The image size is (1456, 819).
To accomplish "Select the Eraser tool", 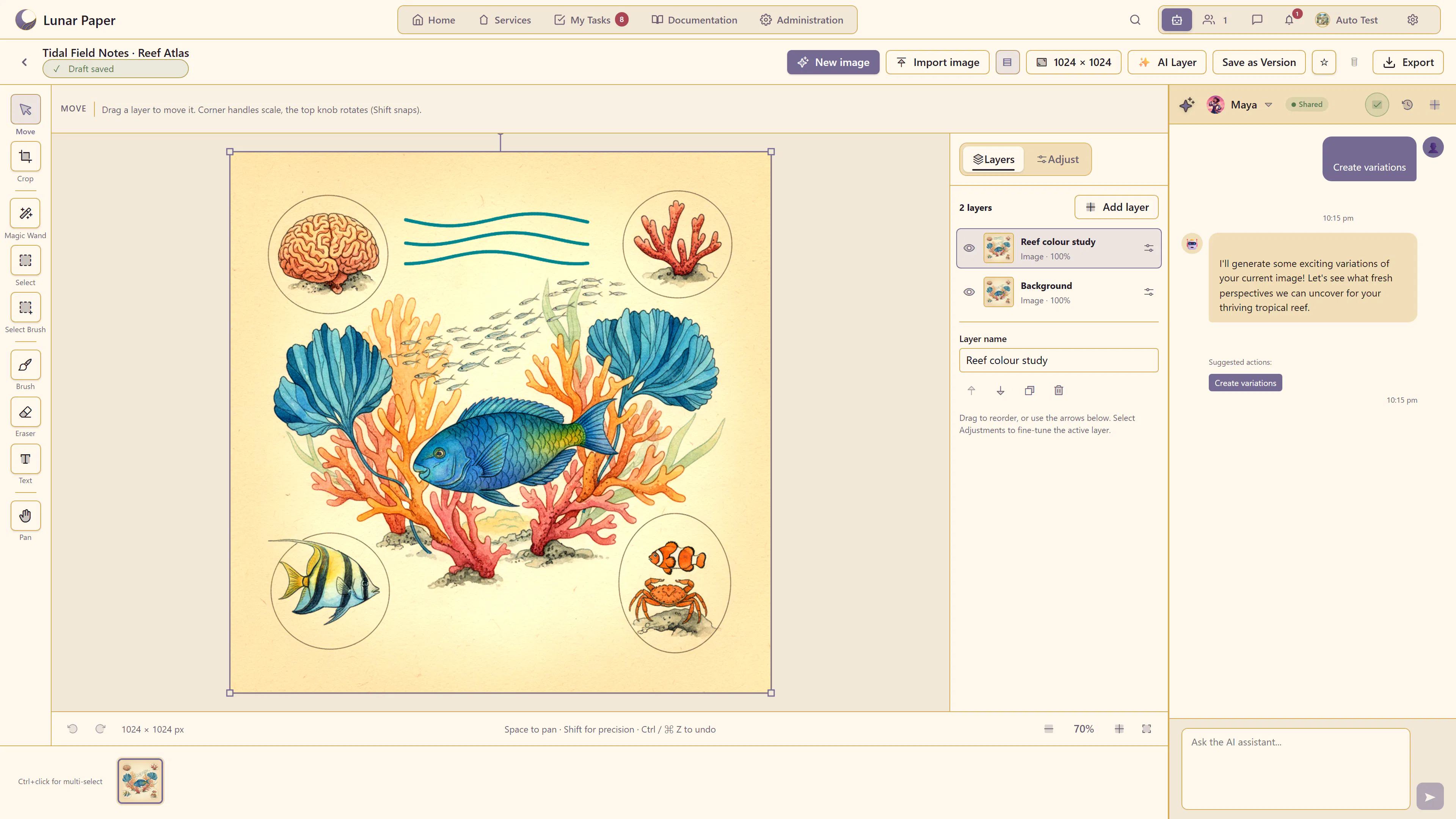I will click(25, 411).
